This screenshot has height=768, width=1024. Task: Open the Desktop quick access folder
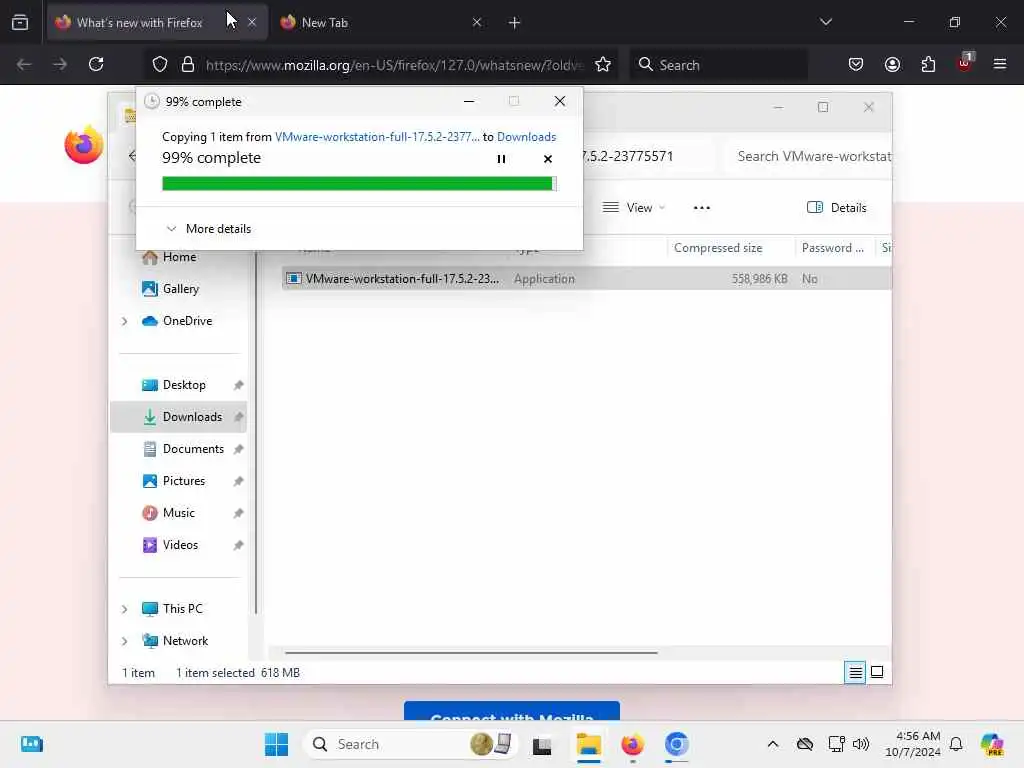(x=184, y=385)
